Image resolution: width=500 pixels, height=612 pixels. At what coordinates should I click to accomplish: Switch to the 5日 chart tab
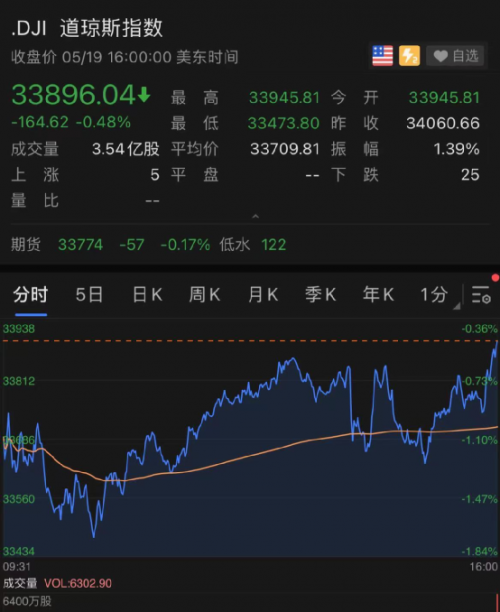pos(89,294)
